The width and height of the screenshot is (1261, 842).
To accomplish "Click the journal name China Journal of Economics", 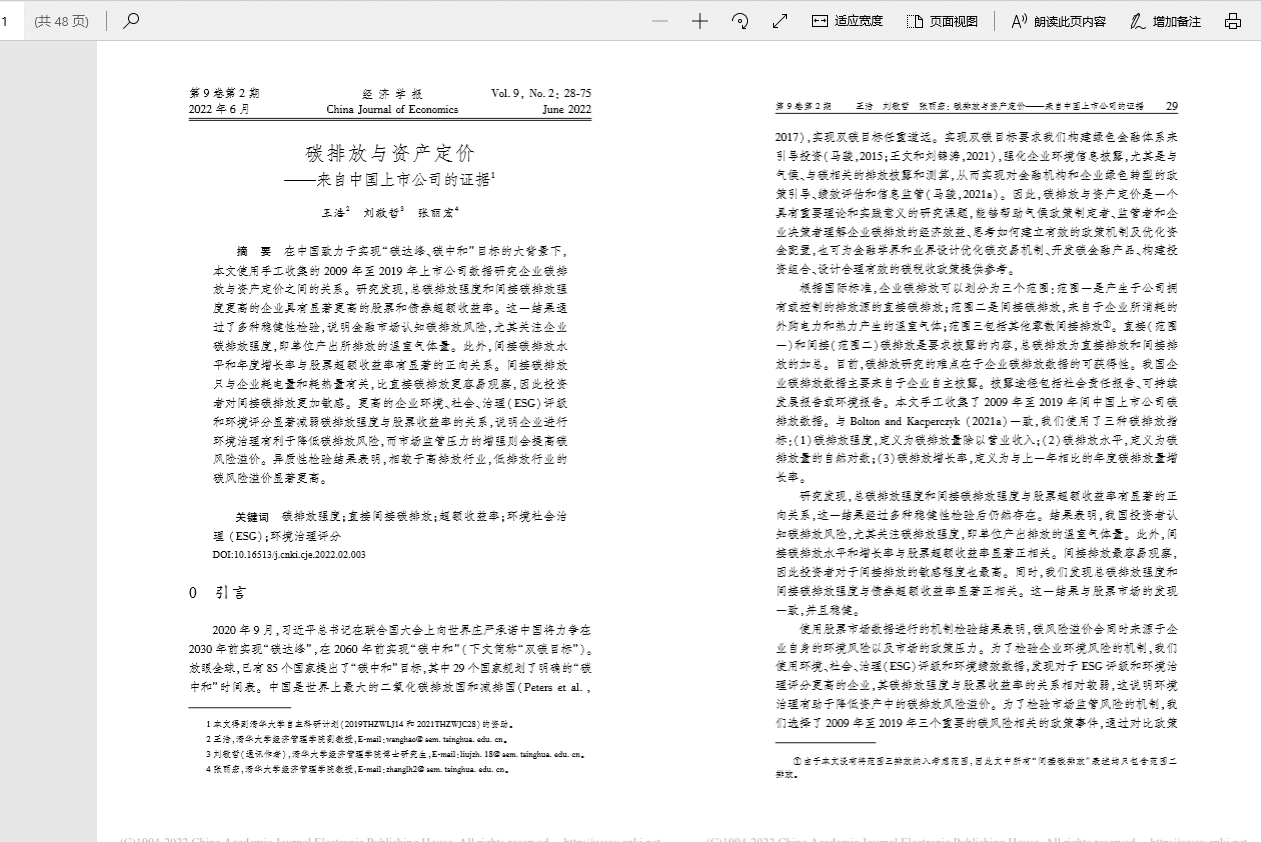I will click(x=392, y=110).
